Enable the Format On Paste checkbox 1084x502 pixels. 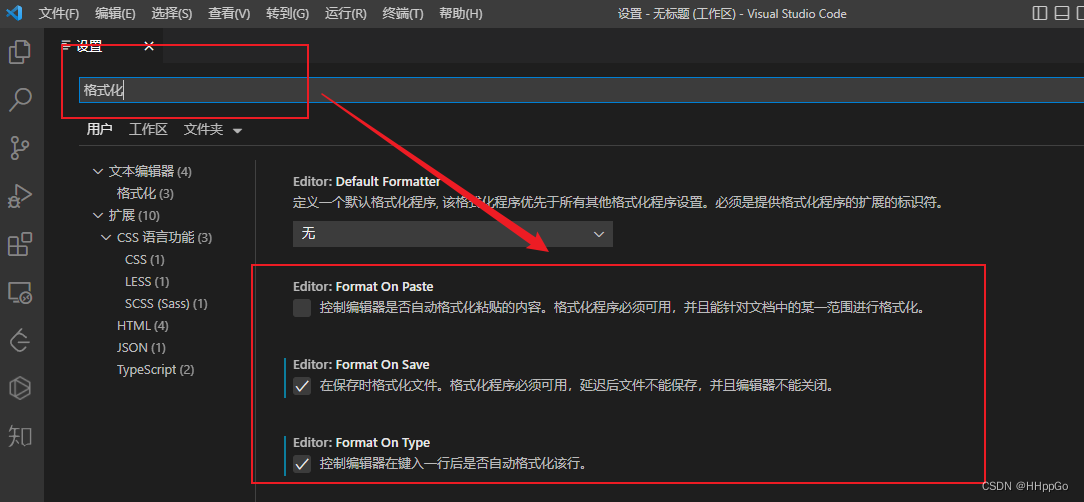[x=302, y=308]
